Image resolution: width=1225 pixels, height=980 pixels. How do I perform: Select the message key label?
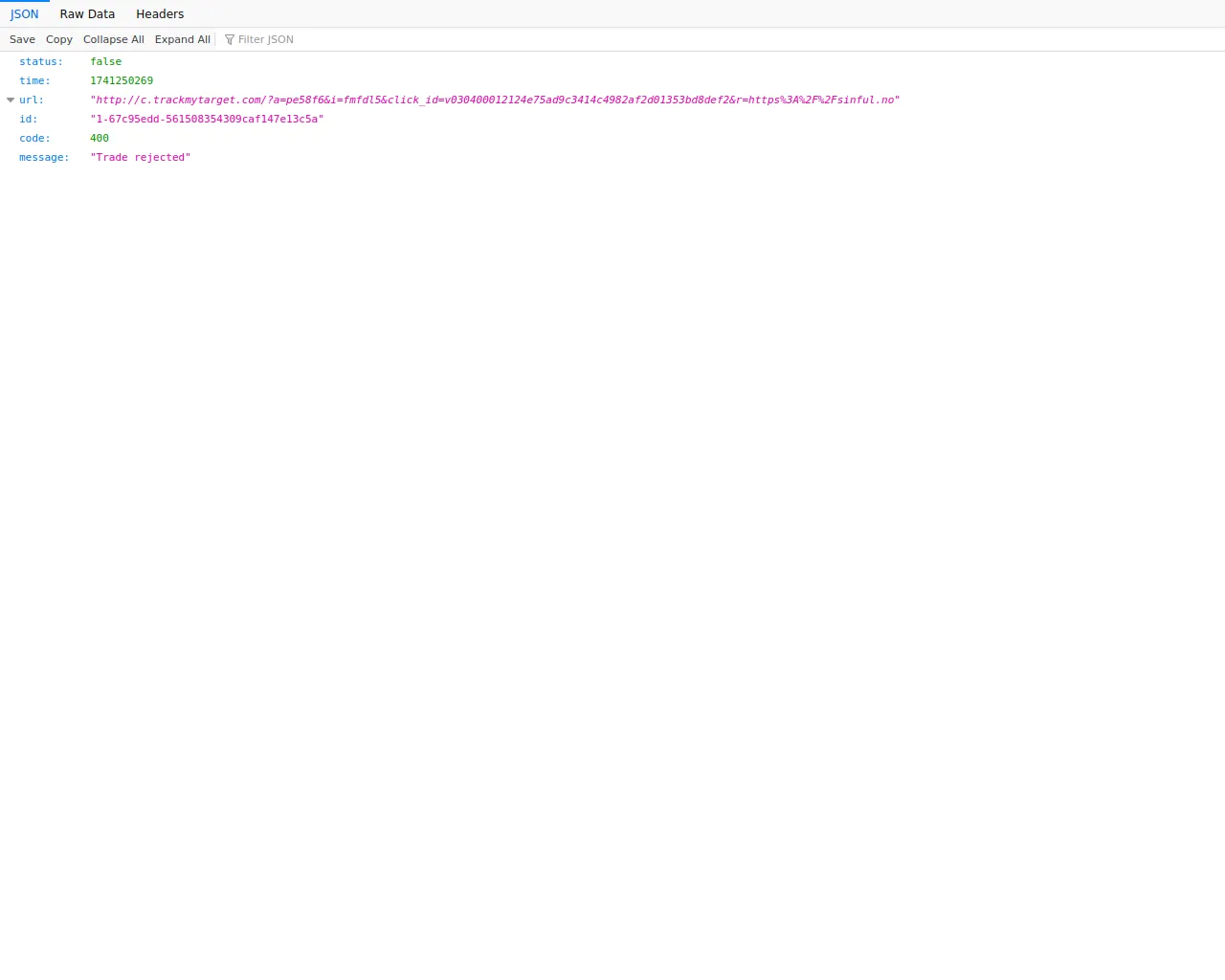click(44, 157)
